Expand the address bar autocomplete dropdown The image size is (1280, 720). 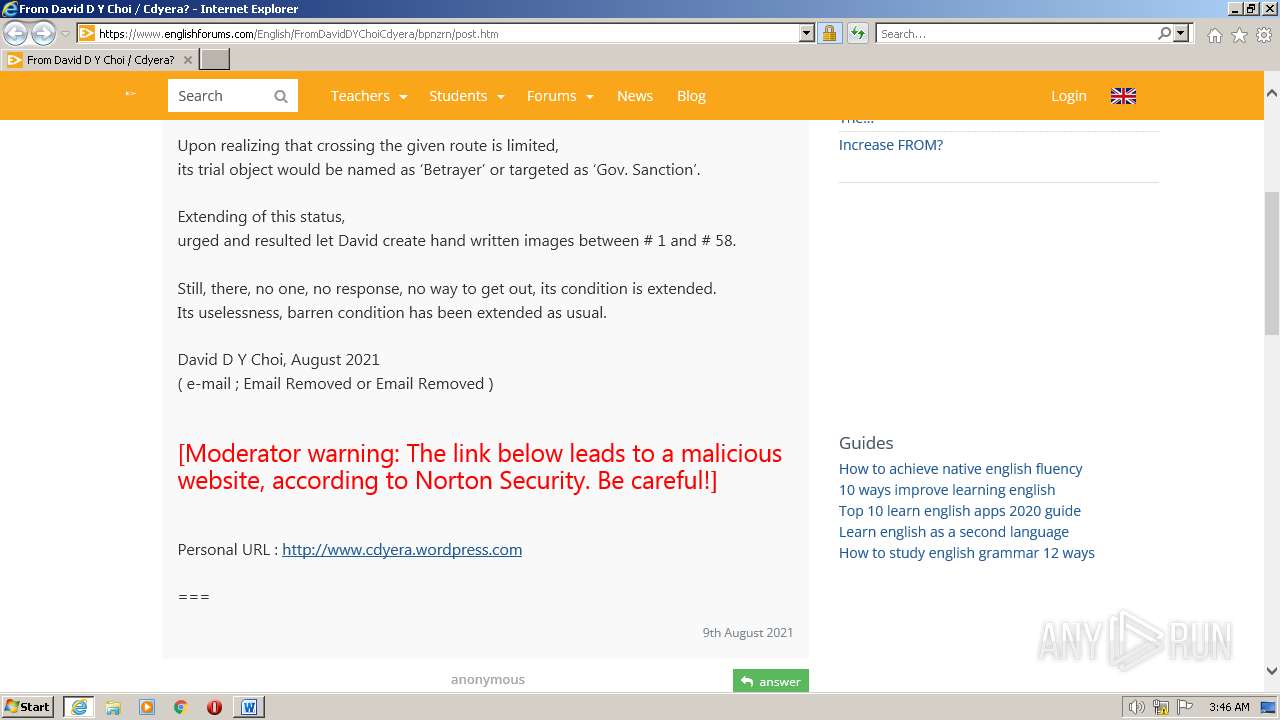[x=807, y=33]
